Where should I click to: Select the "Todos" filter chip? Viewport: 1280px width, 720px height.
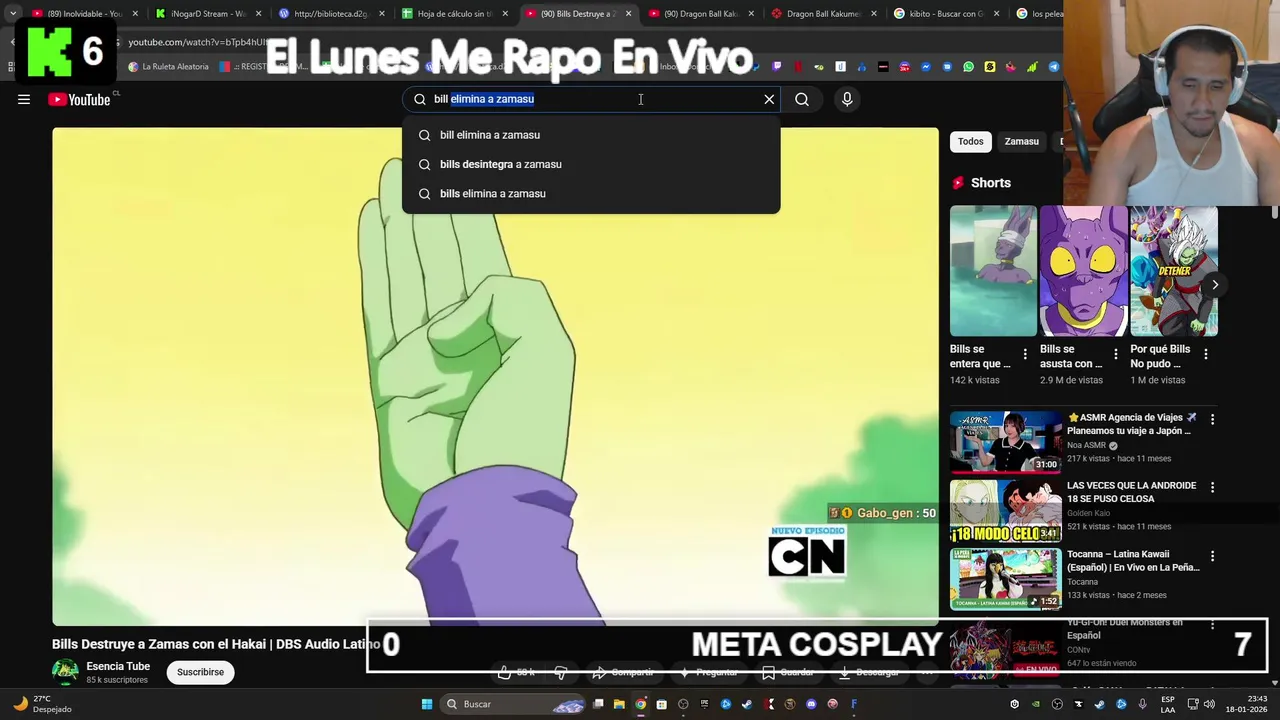pos(971,141)
